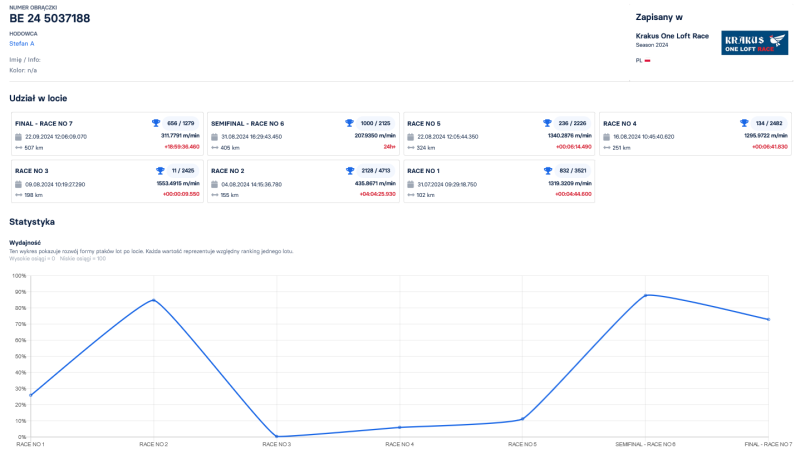Open the Race No 3 result card

pyautogui.click(x=105, y=182)
